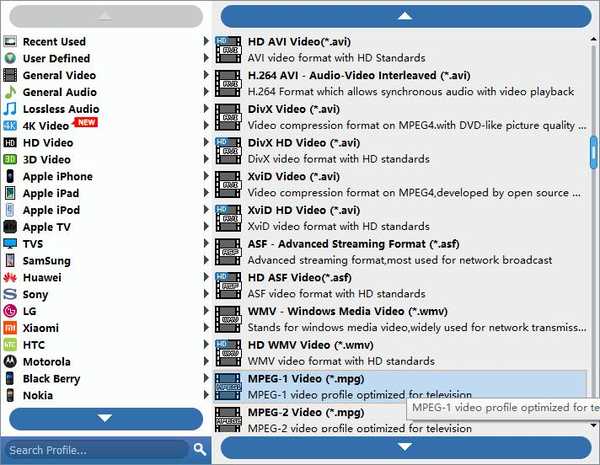Image resolution: width=600 pixels, height=465 pixels.
Task: Select MPEG-1 Video (*.mpg) format
Action: click(x=400, y=386)
